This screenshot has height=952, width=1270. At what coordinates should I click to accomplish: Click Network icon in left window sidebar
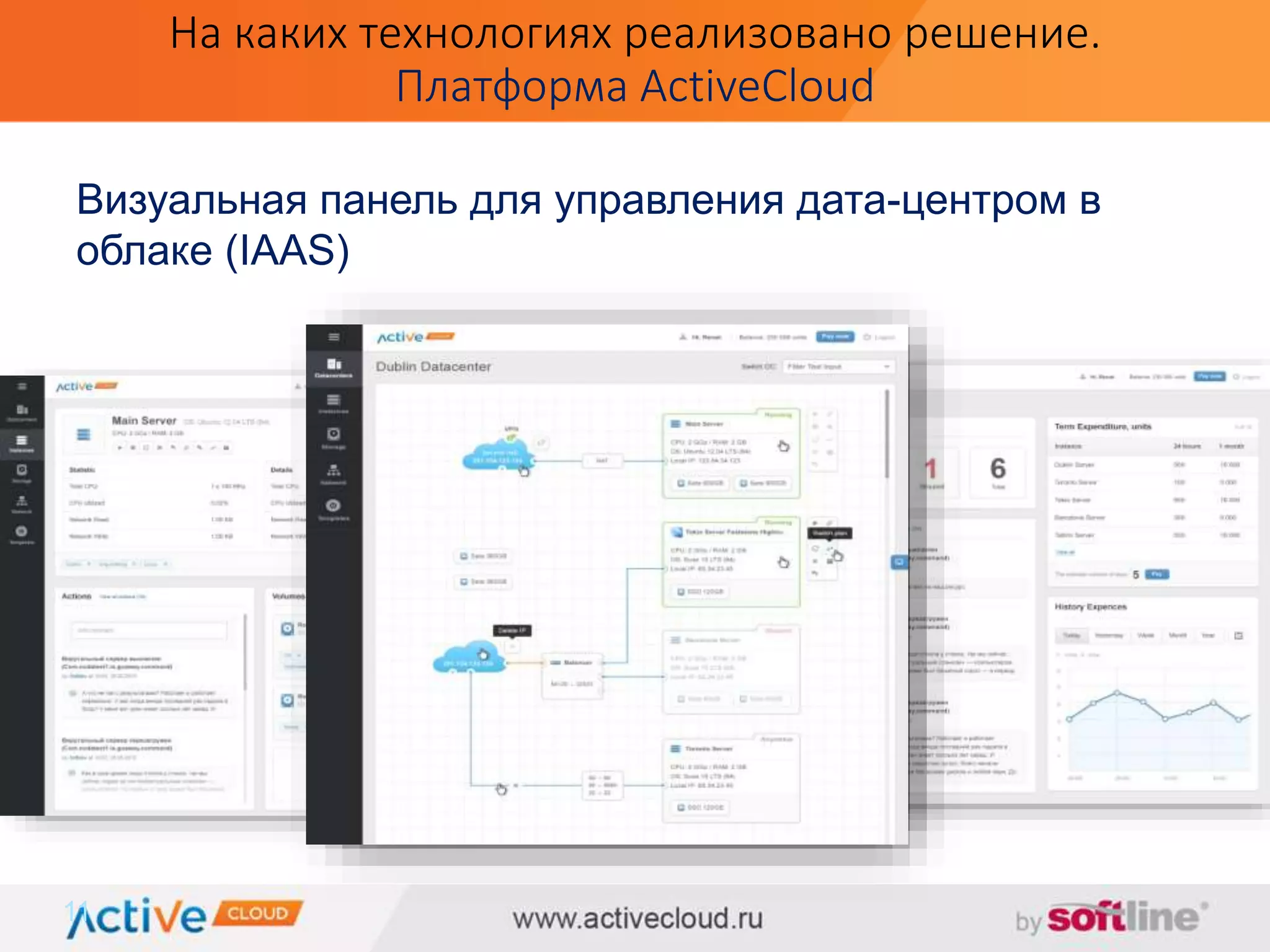point(22,504)
